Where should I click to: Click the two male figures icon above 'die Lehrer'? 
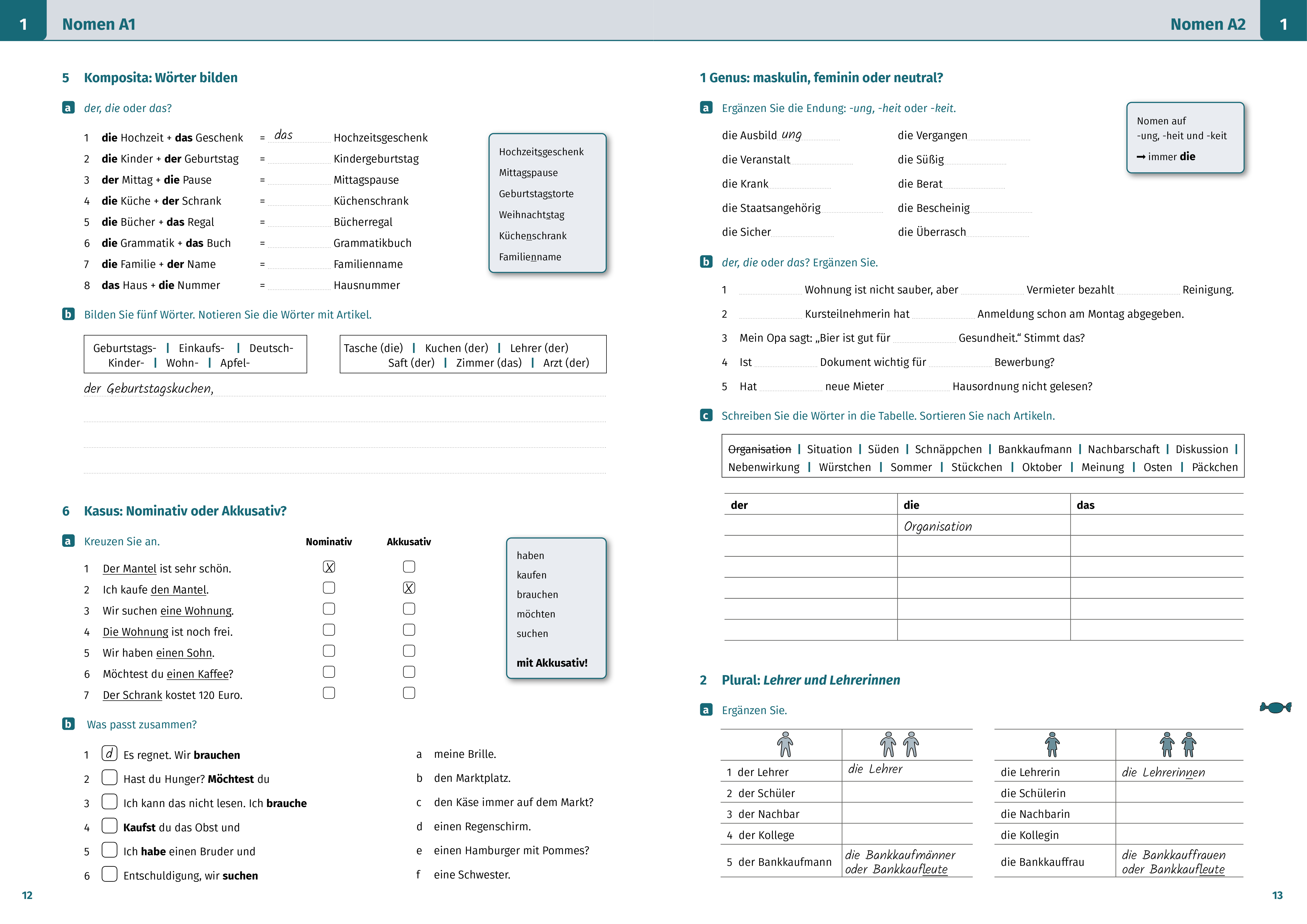pyautogui.click(x=899, y=744)
